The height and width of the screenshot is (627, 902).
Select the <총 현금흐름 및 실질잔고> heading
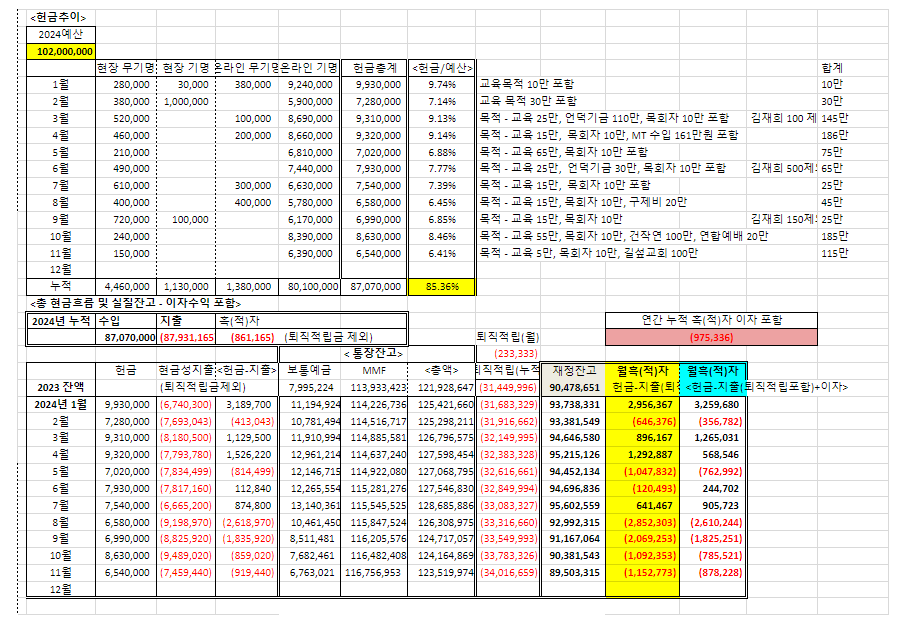click(135, 303)
